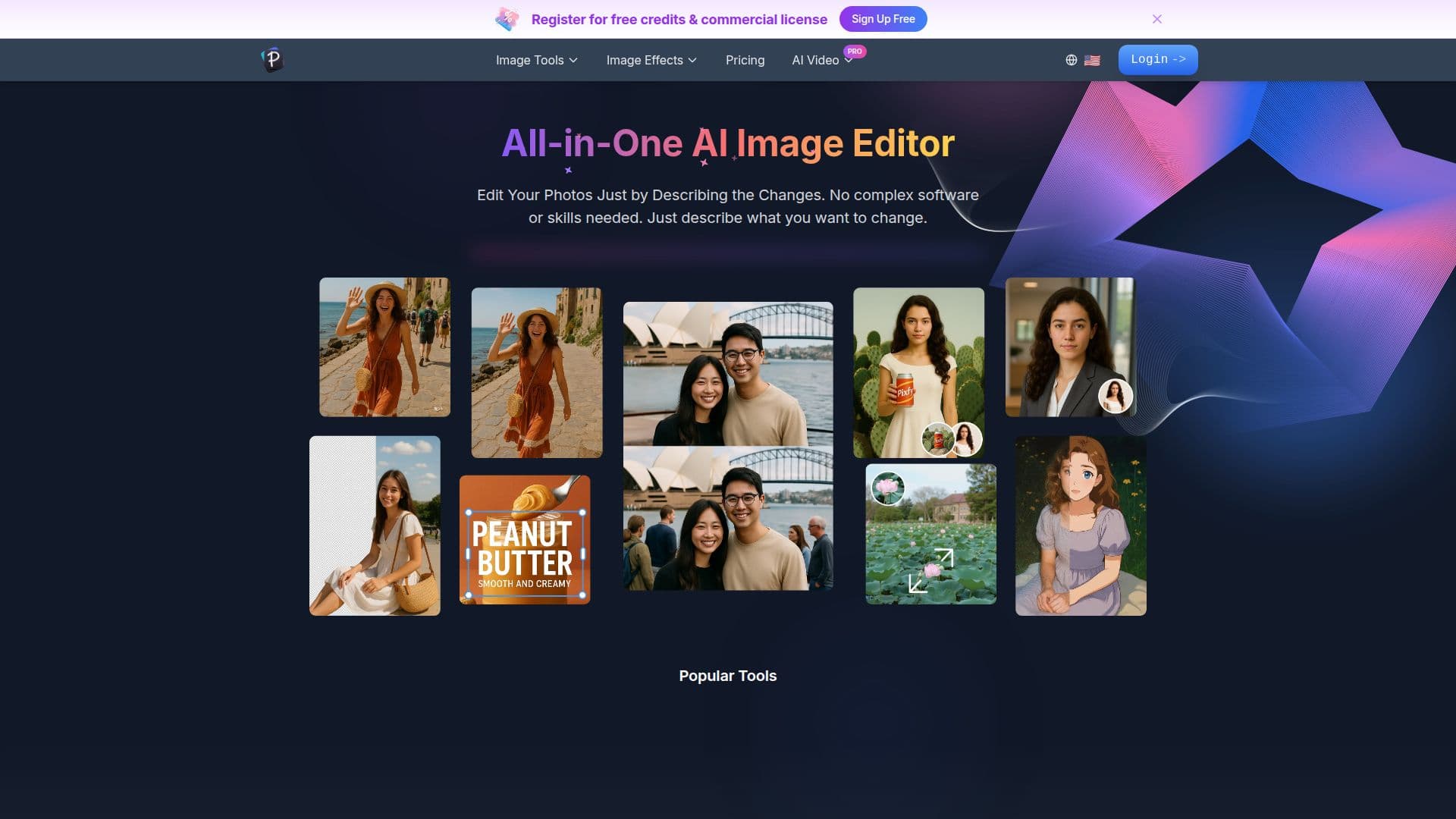
Task: Open the woman holding soda can thumbnail
Action: 918,372
